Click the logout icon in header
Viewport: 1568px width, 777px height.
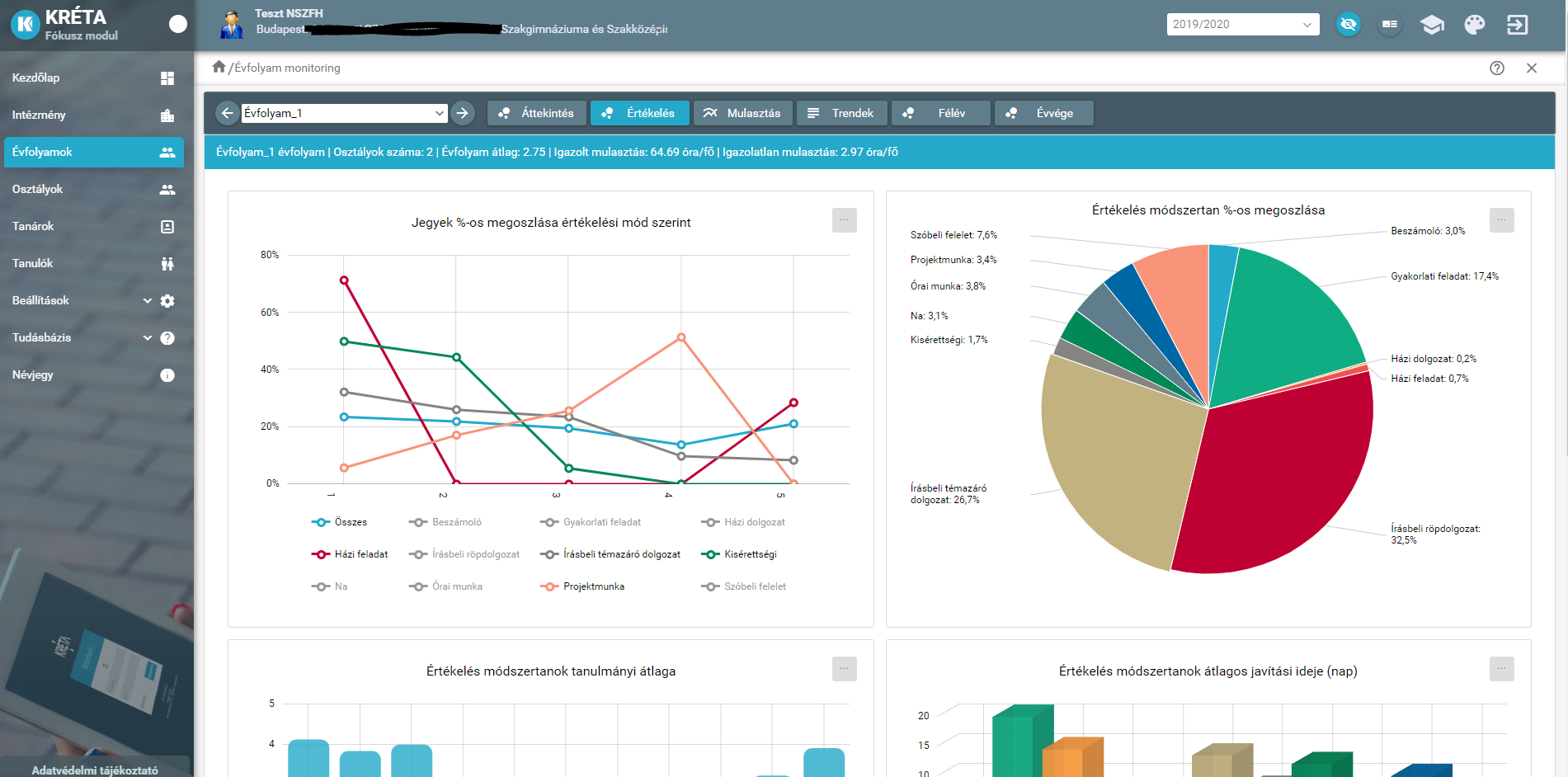(x=1517, y=25)
